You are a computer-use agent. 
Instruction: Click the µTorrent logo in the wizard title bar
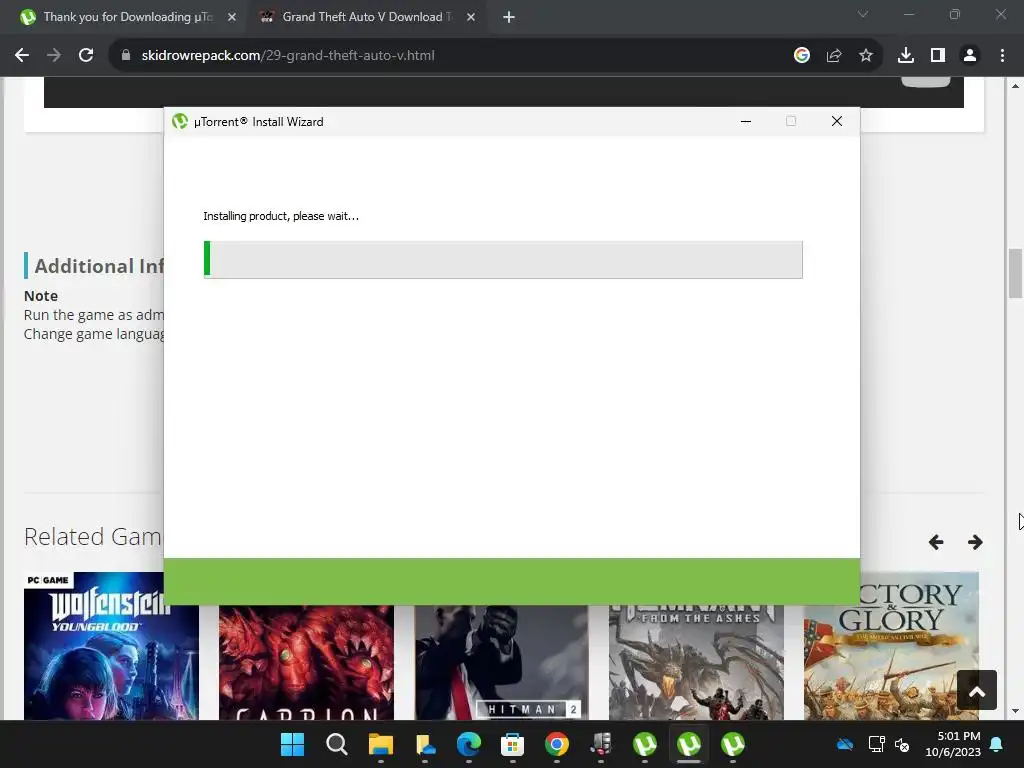(x=180, y=121)
